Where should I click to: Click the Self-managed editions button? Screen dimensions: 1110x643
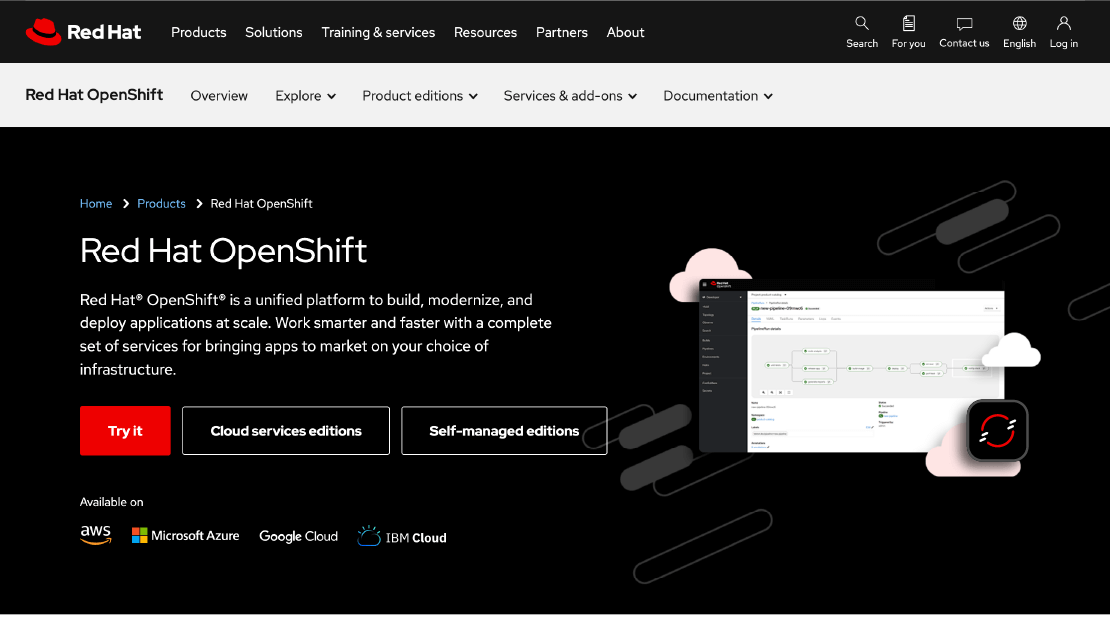(x=504, y=431)
